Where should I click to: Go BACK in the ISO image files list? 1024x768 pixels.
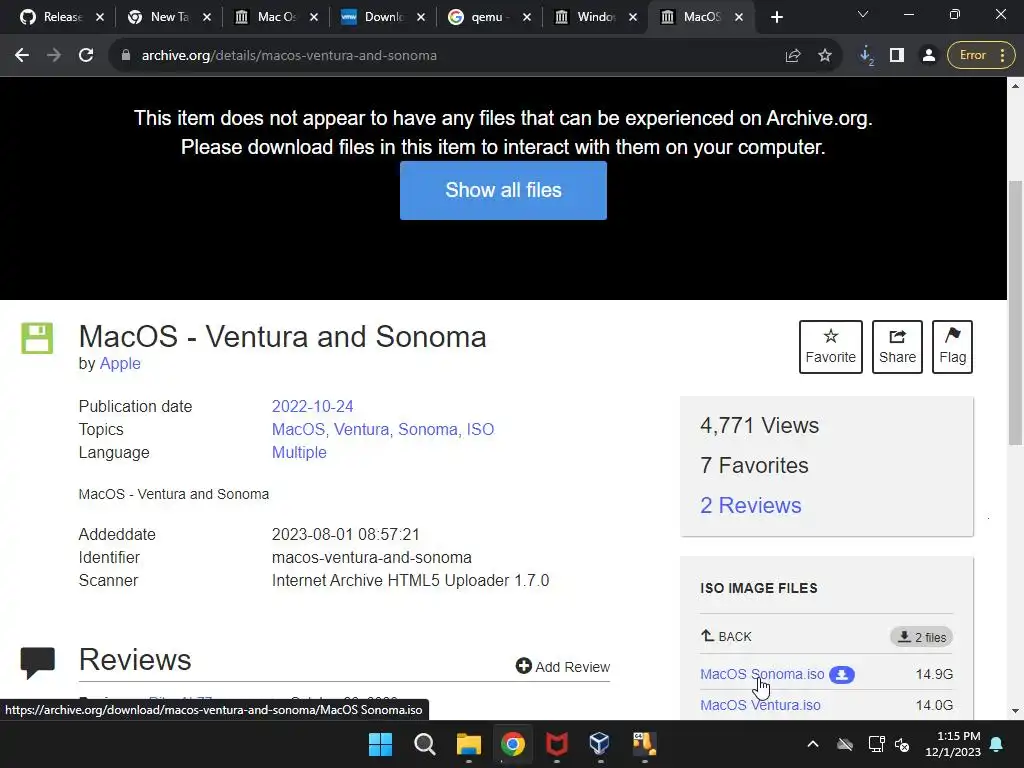point(726,636)
